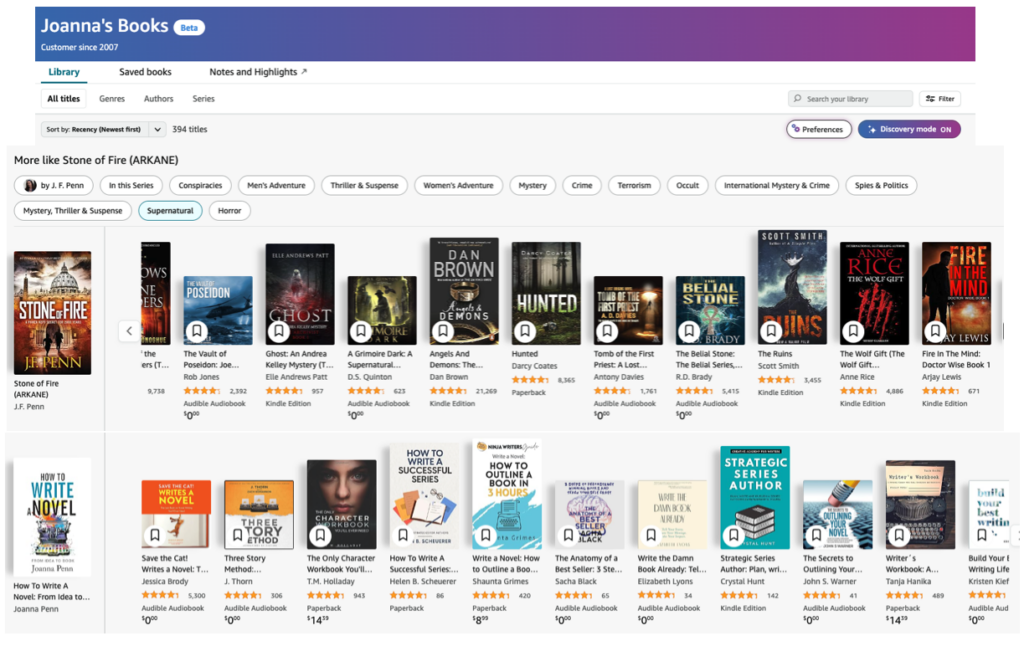Image resolution: width=1024 pixels, height=646 pixels.
Task: Bookmark Save the Cat! Writes a Novel
Action: 155,535
